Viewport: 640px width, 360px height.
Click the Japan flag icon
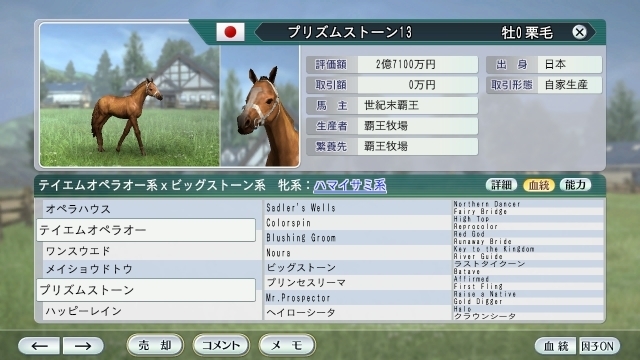(230, 32)
